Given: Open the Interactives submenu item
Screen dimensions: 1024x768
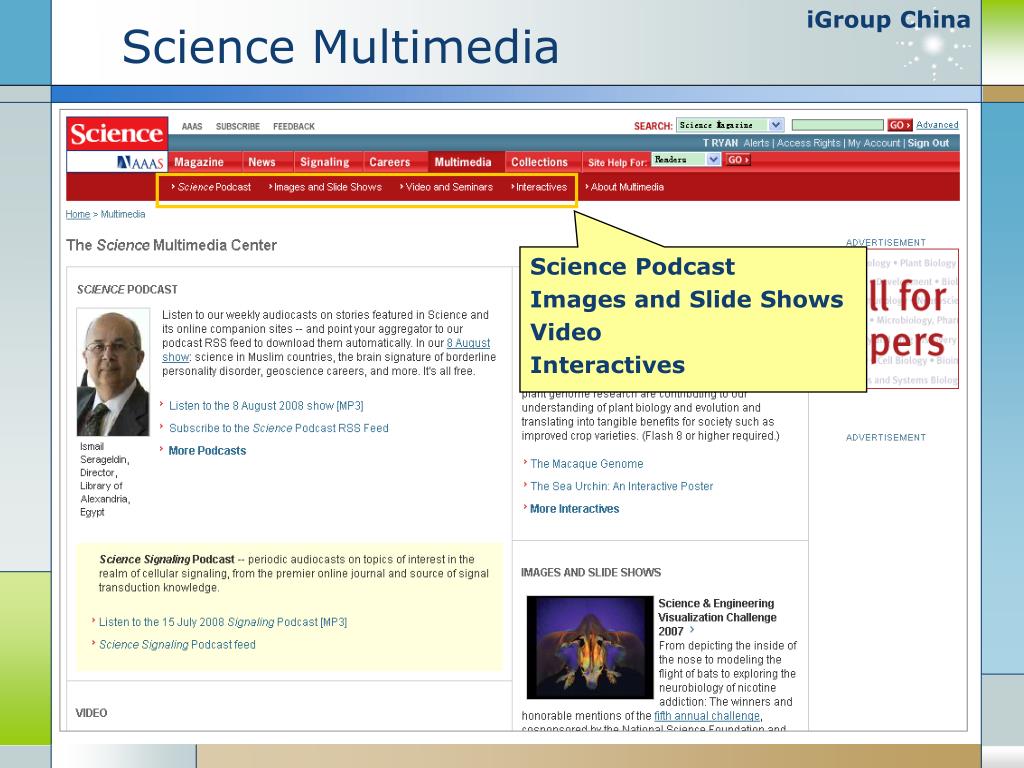Looking at the screenshot, I should click(539, 187).
